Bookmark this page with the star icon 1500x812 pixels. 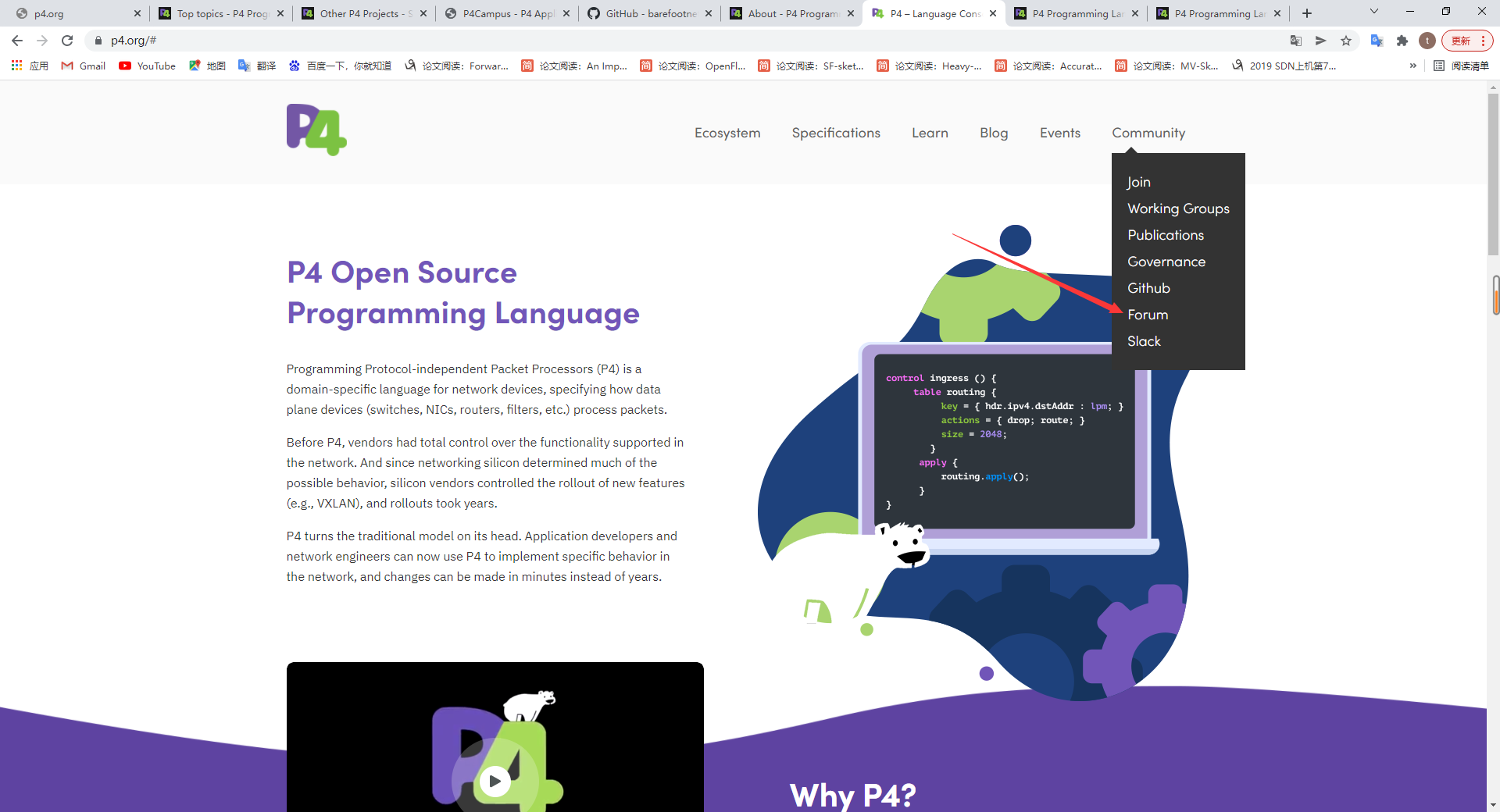(1346, 41)
